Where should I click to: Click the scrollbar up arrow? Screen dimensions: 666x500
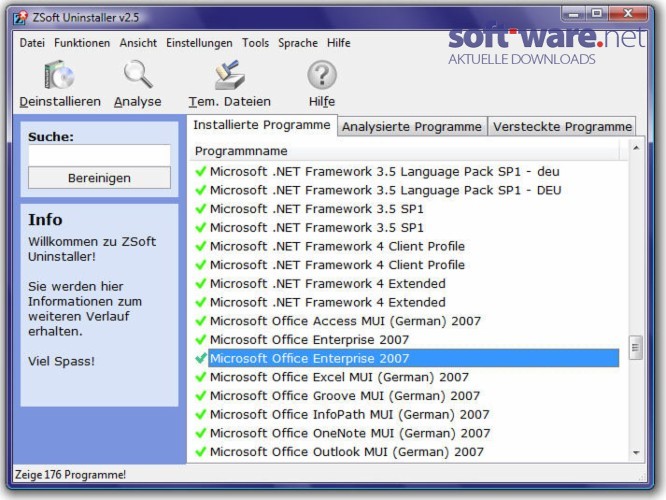[x=636, y=148]
